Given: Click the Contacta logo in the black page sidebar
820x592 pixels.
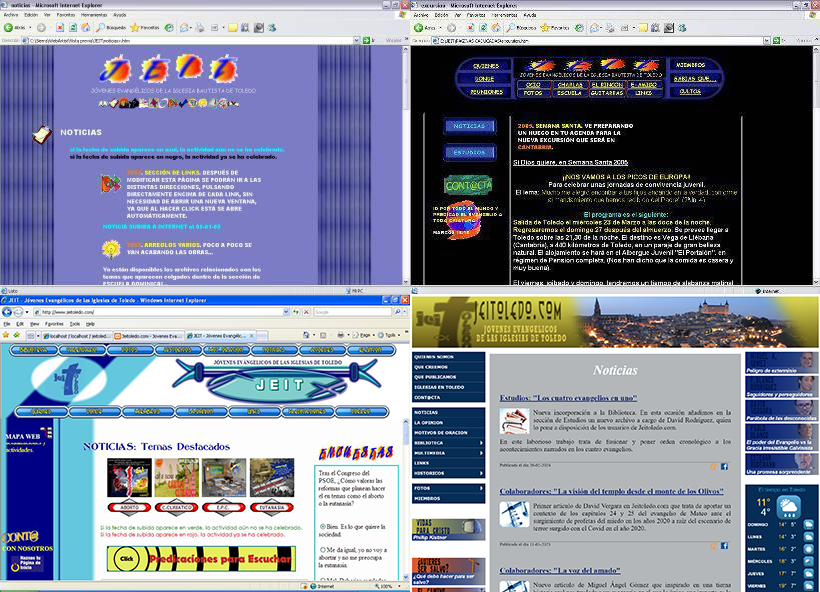Looking at the screenshot, I should [468, 185].
